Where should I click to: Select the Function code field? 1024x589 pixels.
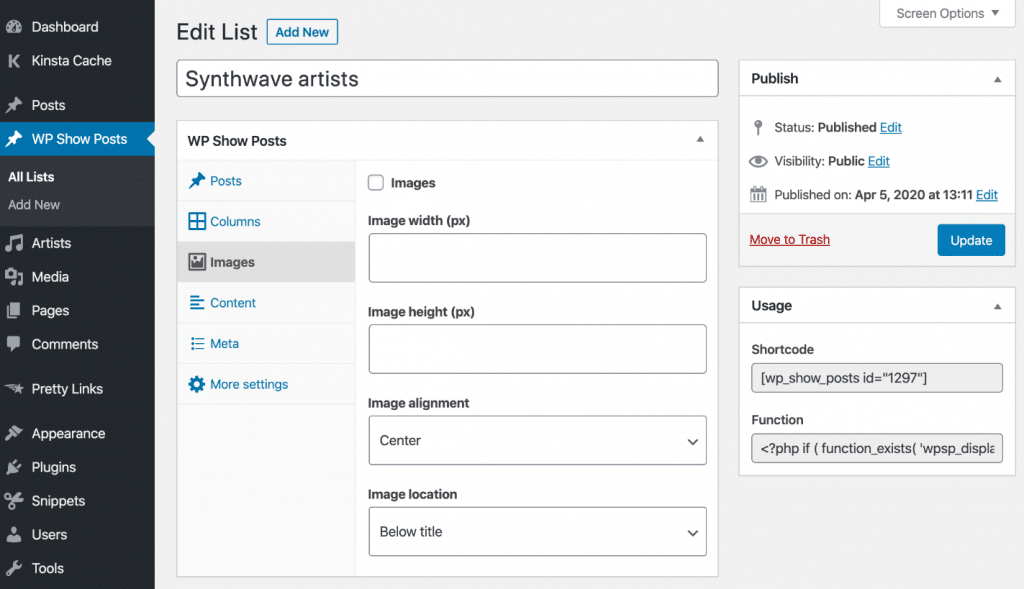tap(876, 449)
